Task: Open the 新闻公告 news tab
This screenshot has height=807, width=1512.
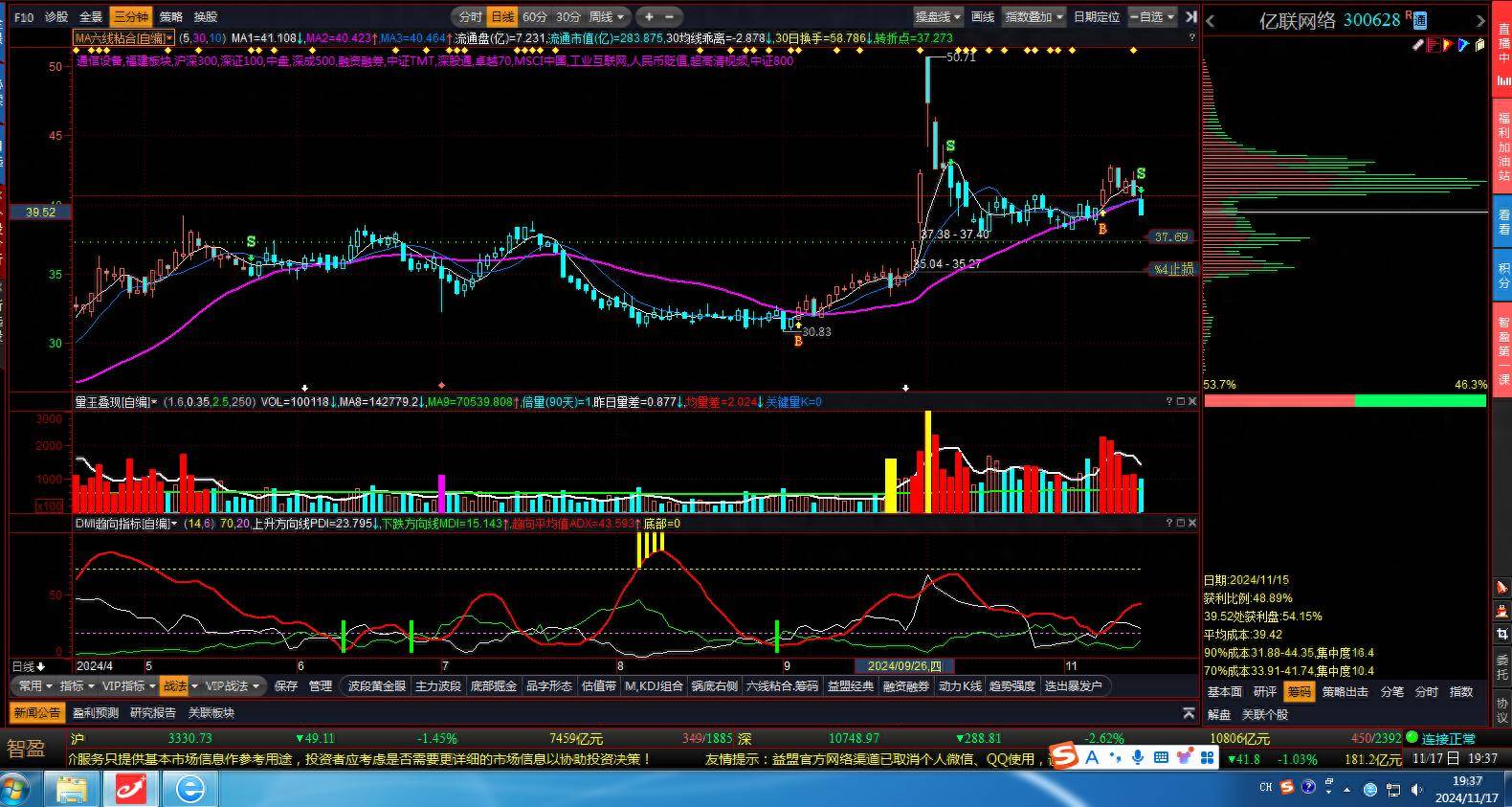Action: [x=37, y=712]
